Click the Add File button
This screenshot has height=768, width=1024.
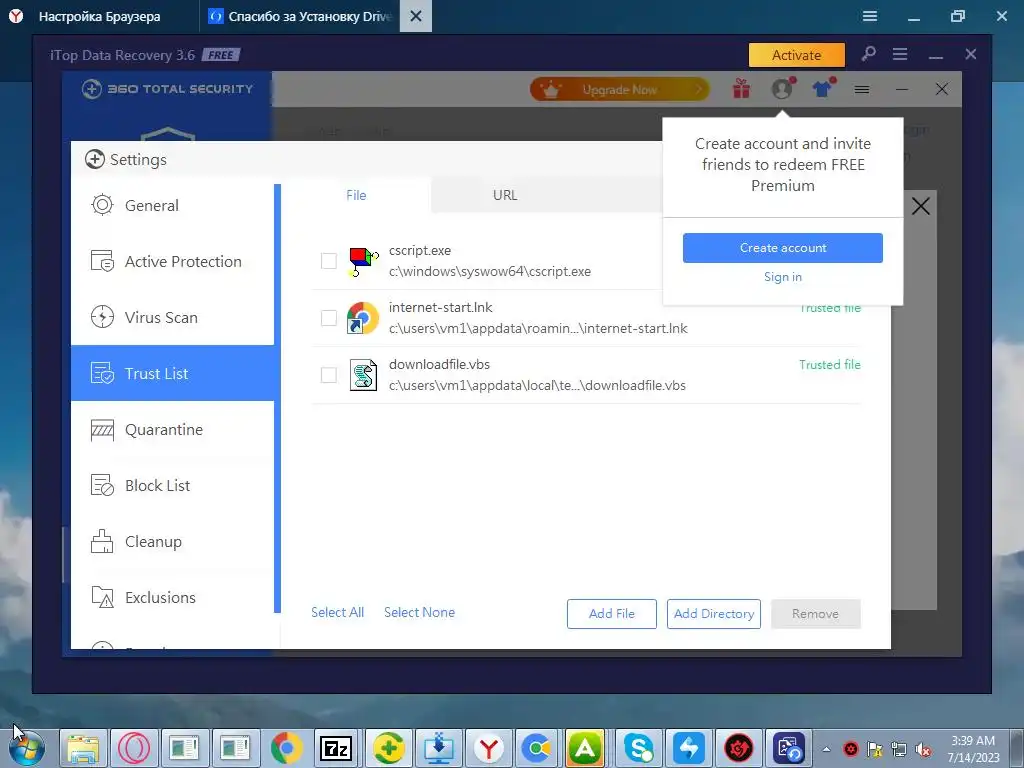click(611, 614)
